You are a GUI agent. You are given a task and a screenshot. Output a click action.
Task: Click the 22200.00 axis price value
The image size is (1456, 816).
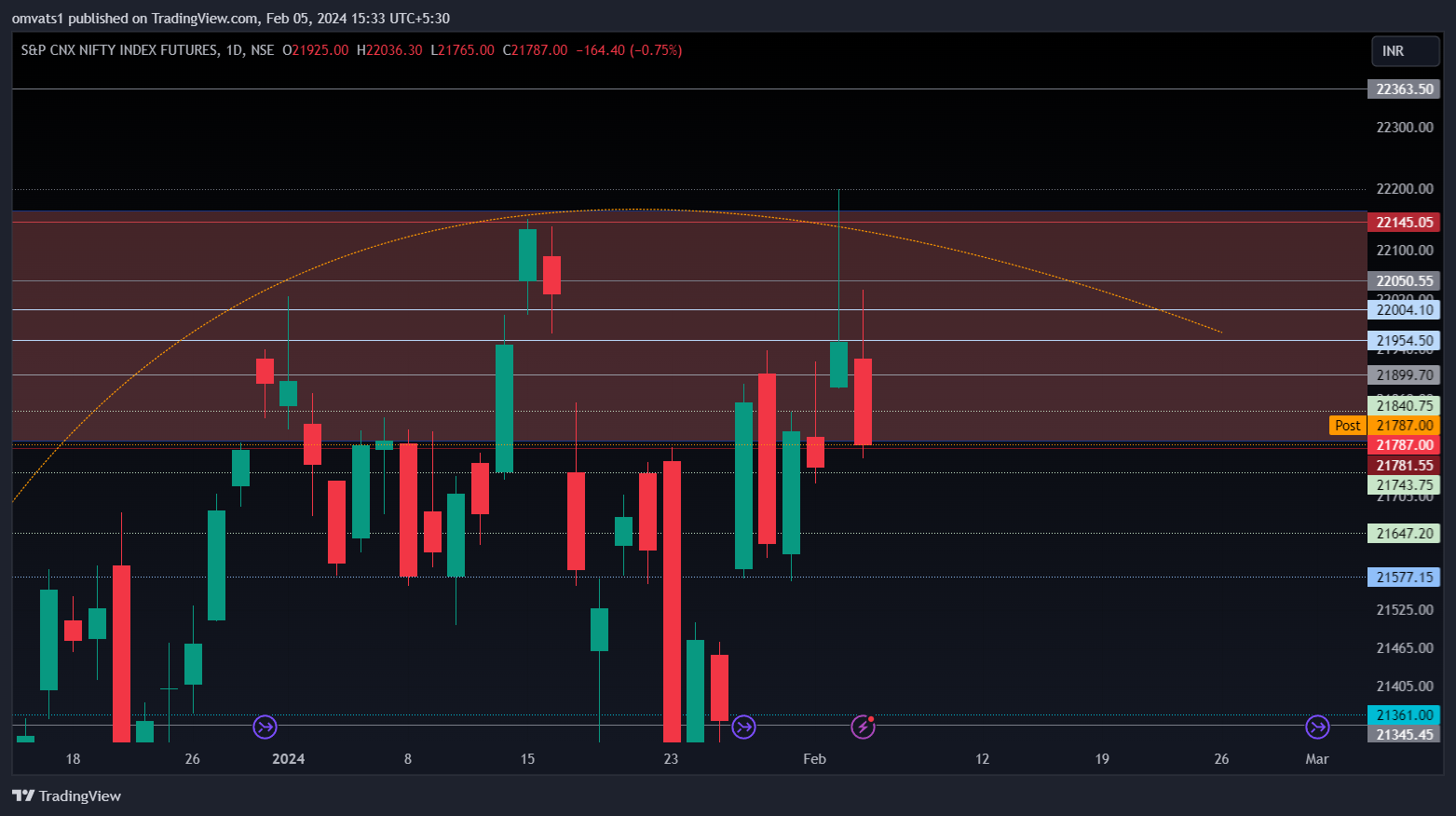pyautogui.click(x=1404, y=189)
